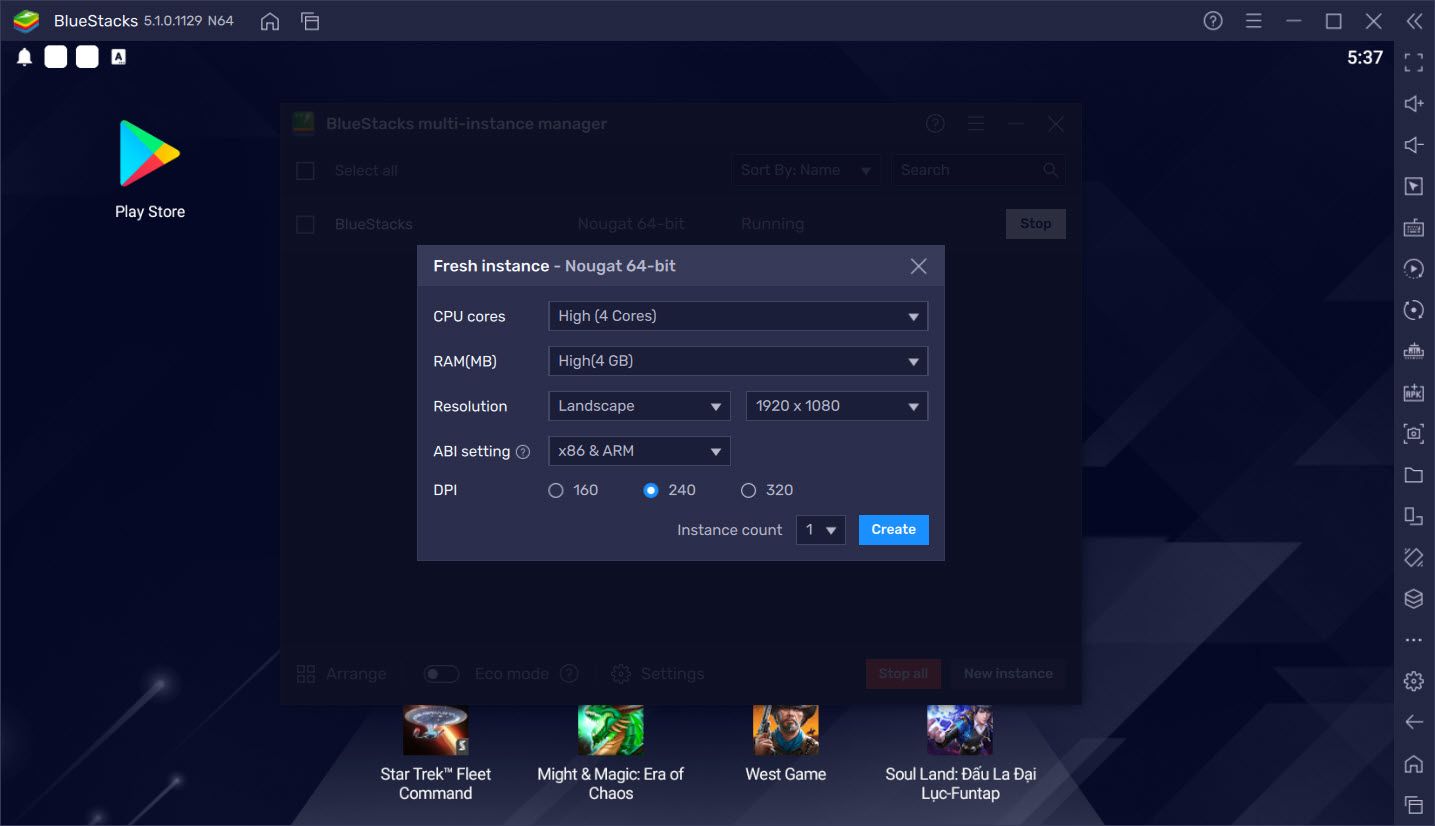Click the lock cursor sidebar icon
1435x826 pixels.
click(x=1413, y=186)
